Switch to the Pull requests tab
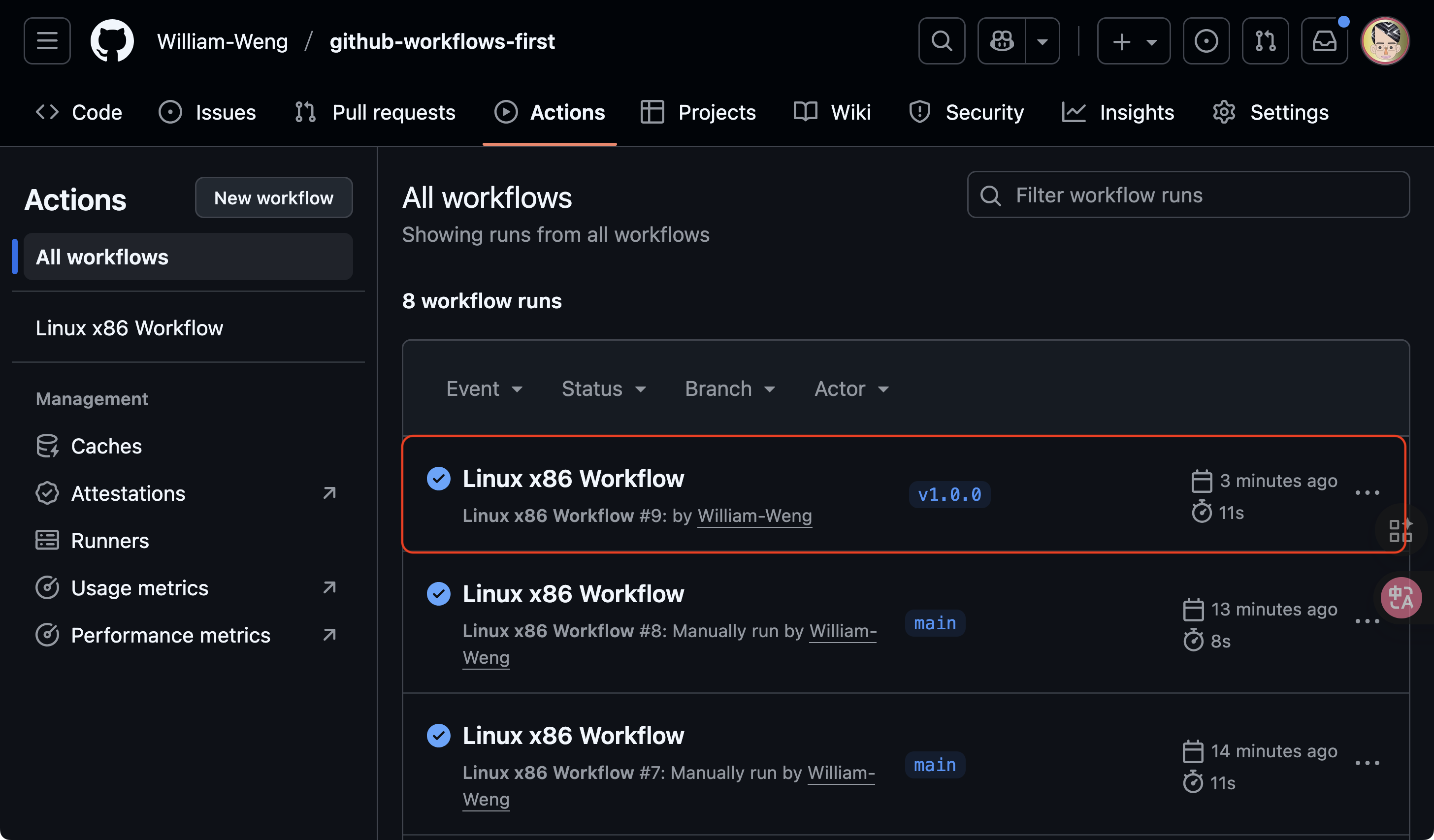This screenshot has height=840, width=1434. (x=376, y=113)
